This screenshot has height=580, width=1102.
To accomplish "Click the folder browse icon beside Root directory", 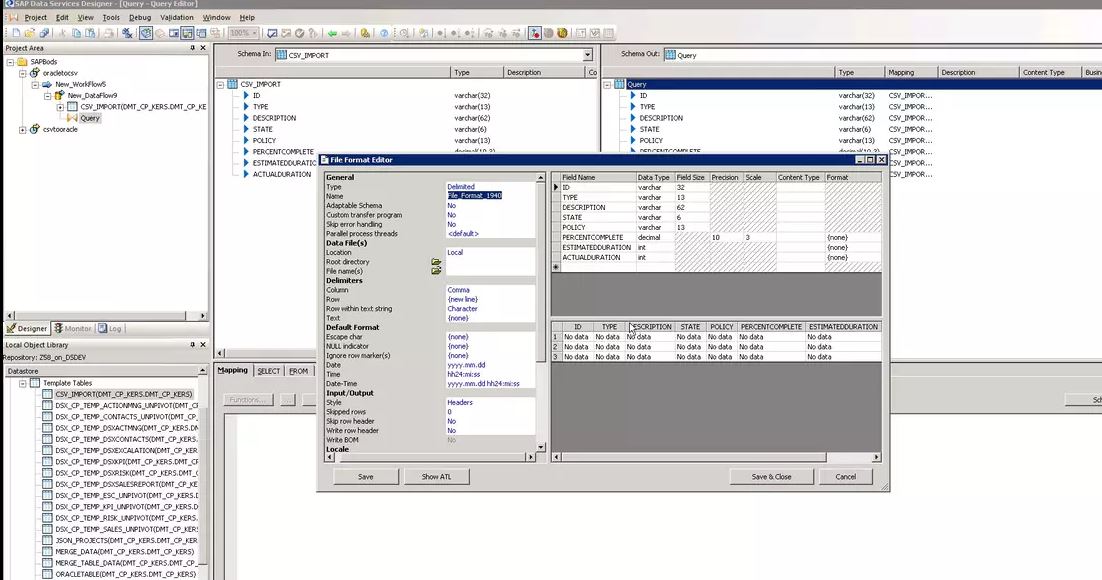I will (x=436, y=262).
